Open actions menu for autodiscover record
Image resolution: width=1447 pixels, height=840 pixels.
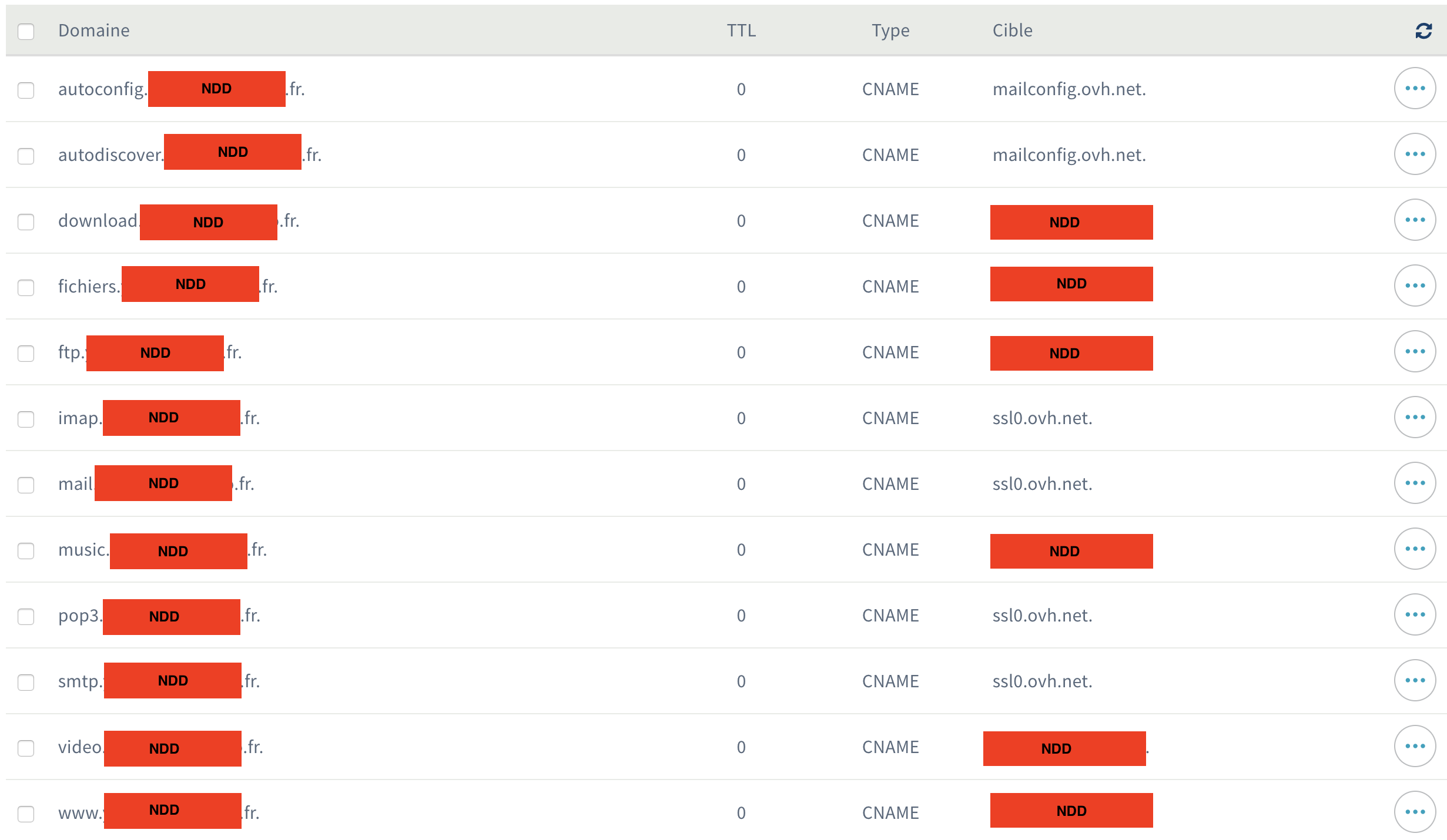click(1415, 154)
